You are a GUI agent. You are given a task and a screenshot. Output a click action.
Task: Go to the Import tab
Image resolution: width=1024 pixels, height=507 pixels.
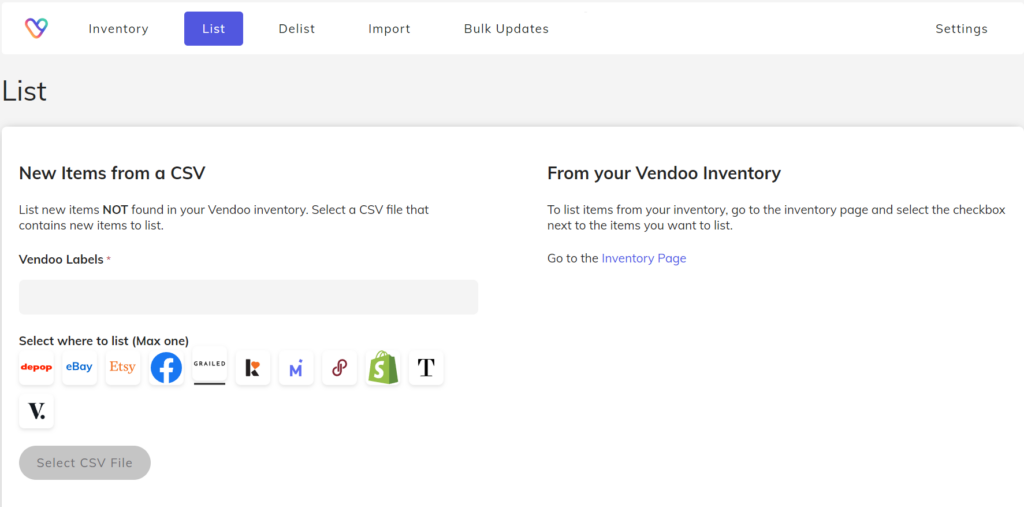[389, 29]
